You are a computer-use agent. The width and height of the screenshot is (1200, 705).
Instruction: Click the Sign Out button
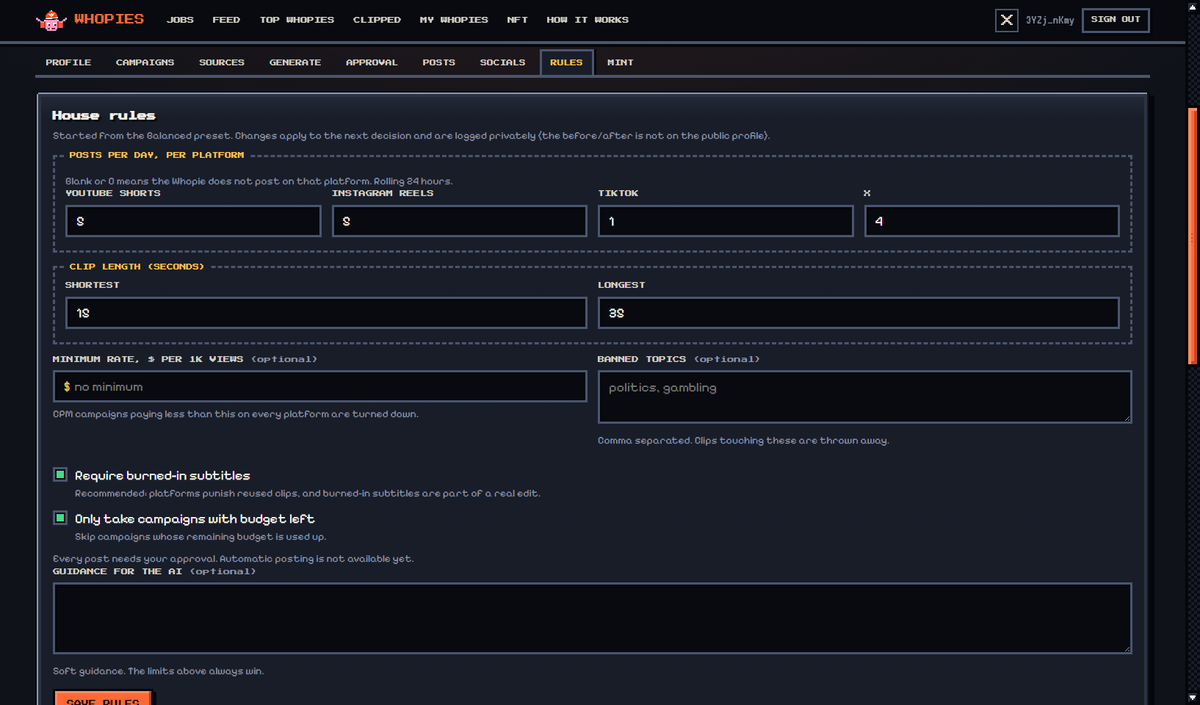coord(1116,20)
